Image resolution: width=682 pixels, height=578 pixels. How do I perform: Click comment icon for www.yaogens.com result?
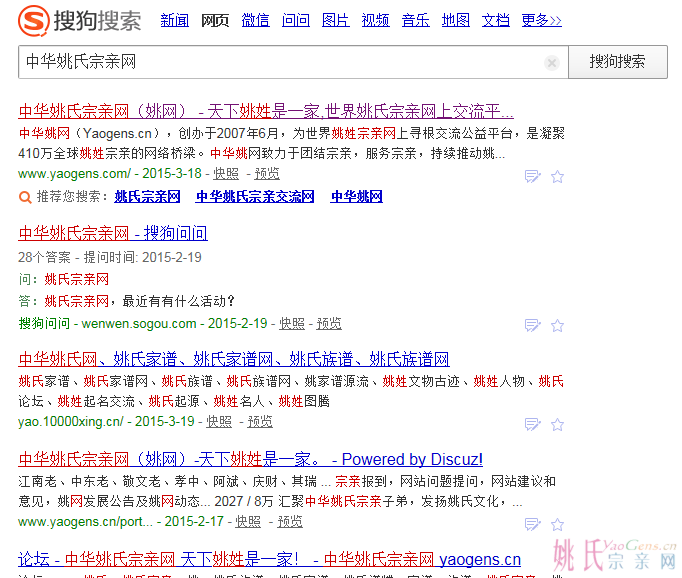tap(532, 177)
